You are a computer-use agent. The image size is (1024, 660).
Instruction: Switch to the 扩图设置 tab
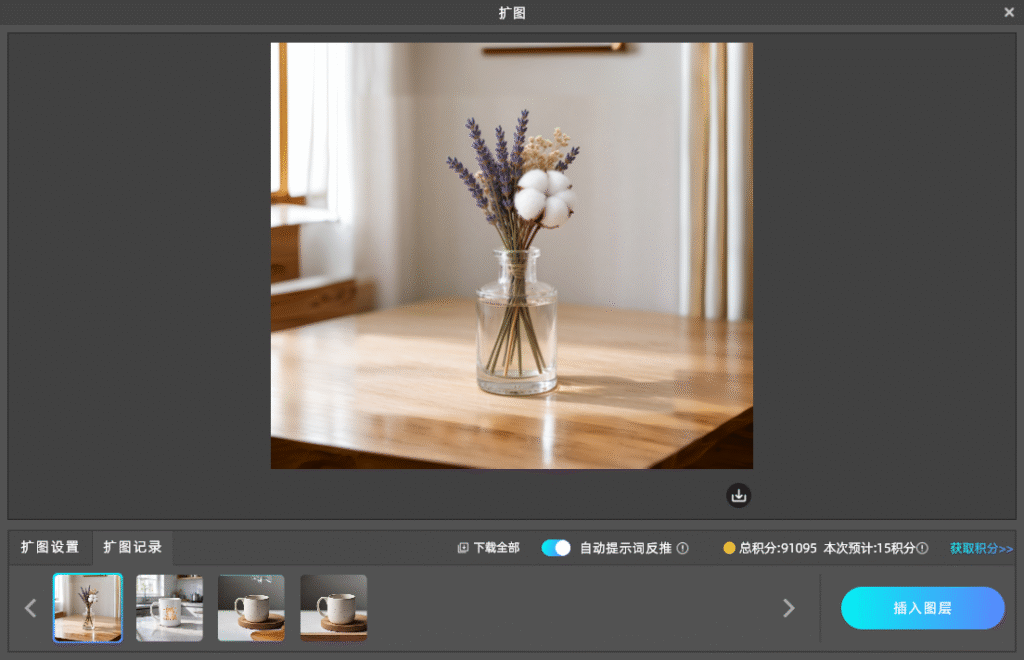click(50, 547)
